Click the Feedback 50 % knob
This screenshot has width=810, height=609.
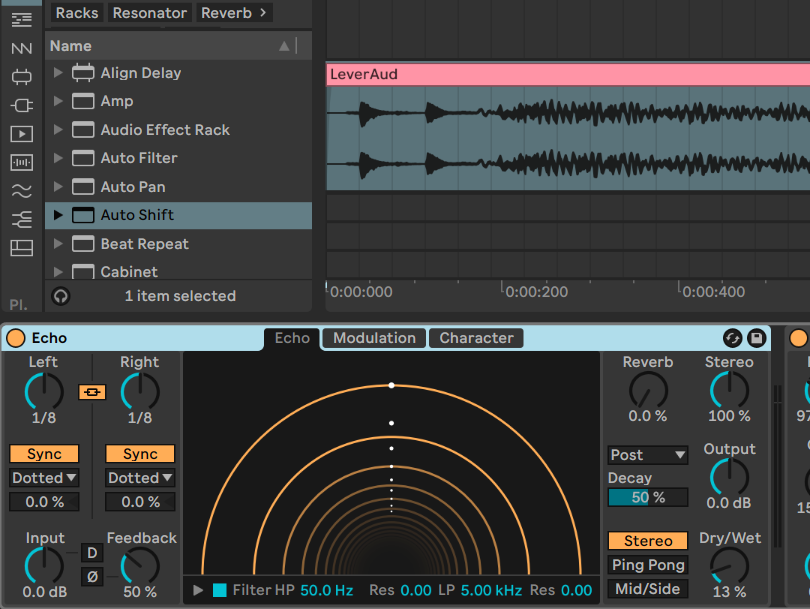click(x=140, y=566)
